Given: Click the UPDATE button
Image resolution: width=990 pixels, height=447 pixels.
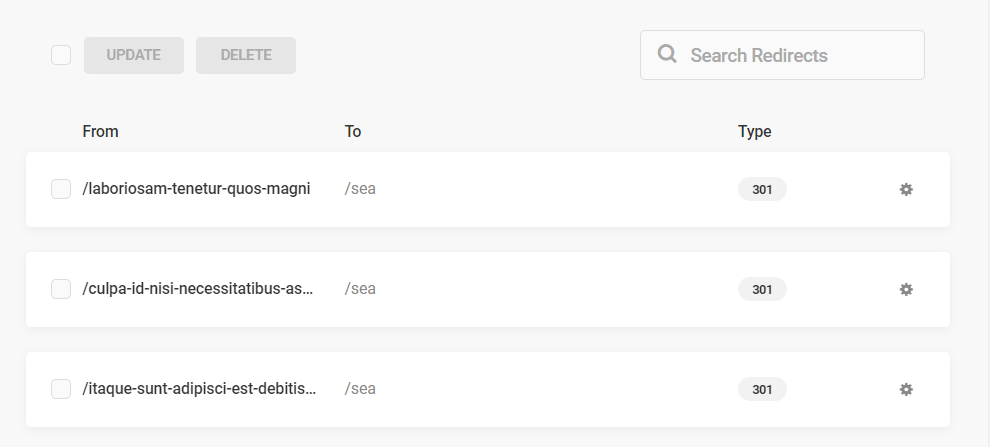Looking at the screenshot, I should click(x=134, y=55).
